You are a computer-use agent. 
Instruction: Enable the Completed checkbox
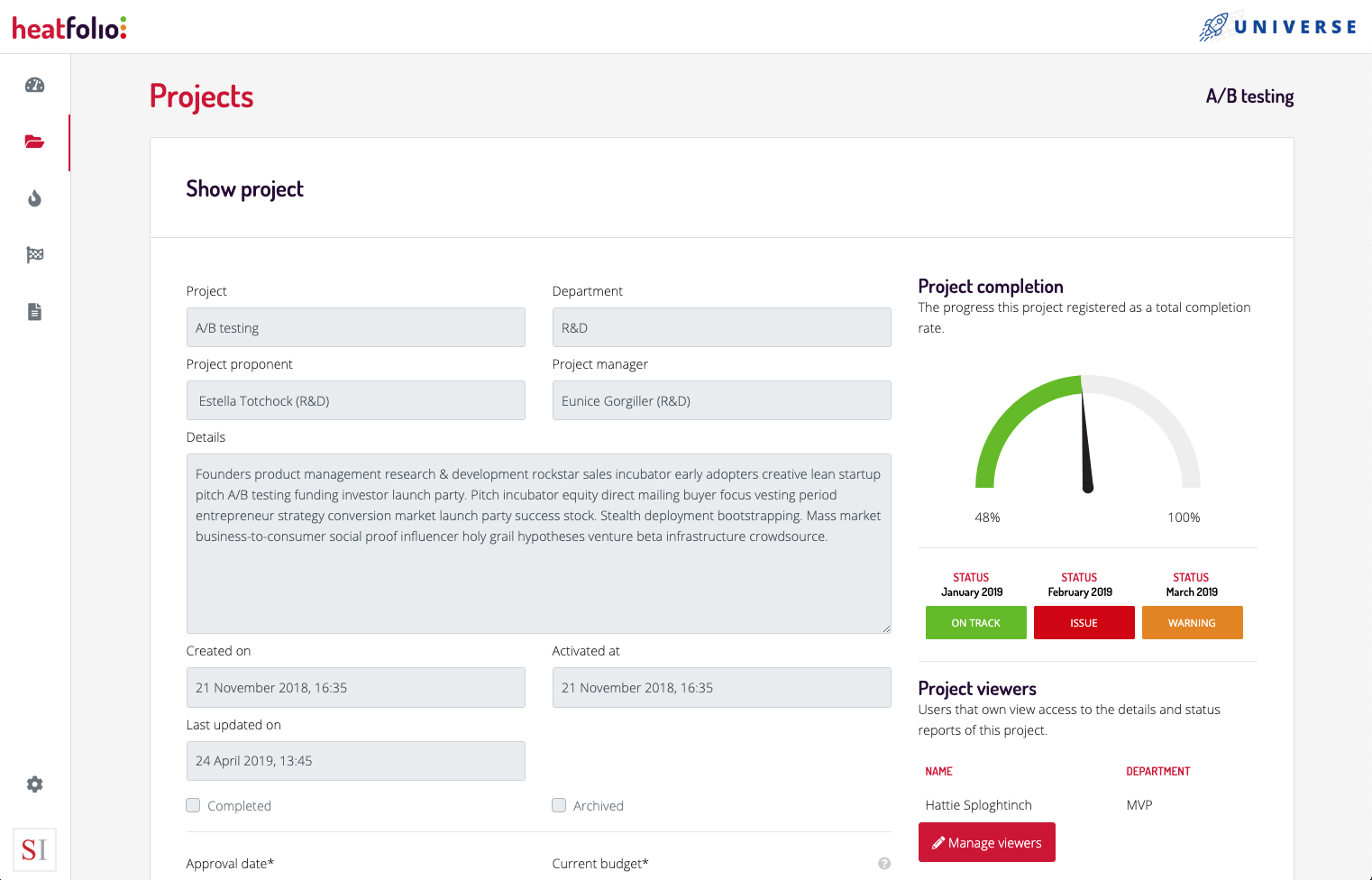coord(193,804)
